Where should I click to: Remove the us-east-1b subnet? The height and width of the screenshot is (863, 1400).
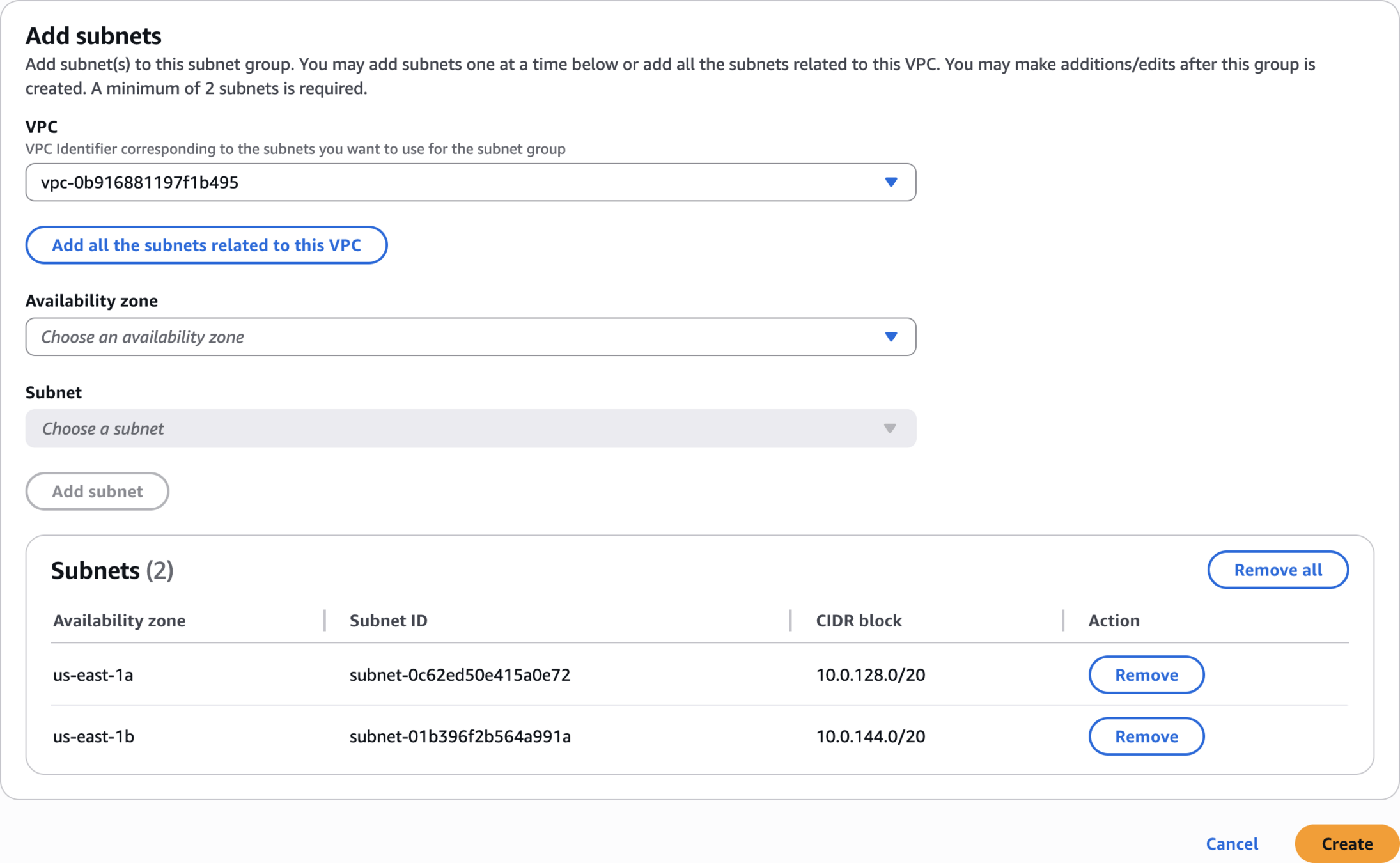click(x=1146, y=736)
